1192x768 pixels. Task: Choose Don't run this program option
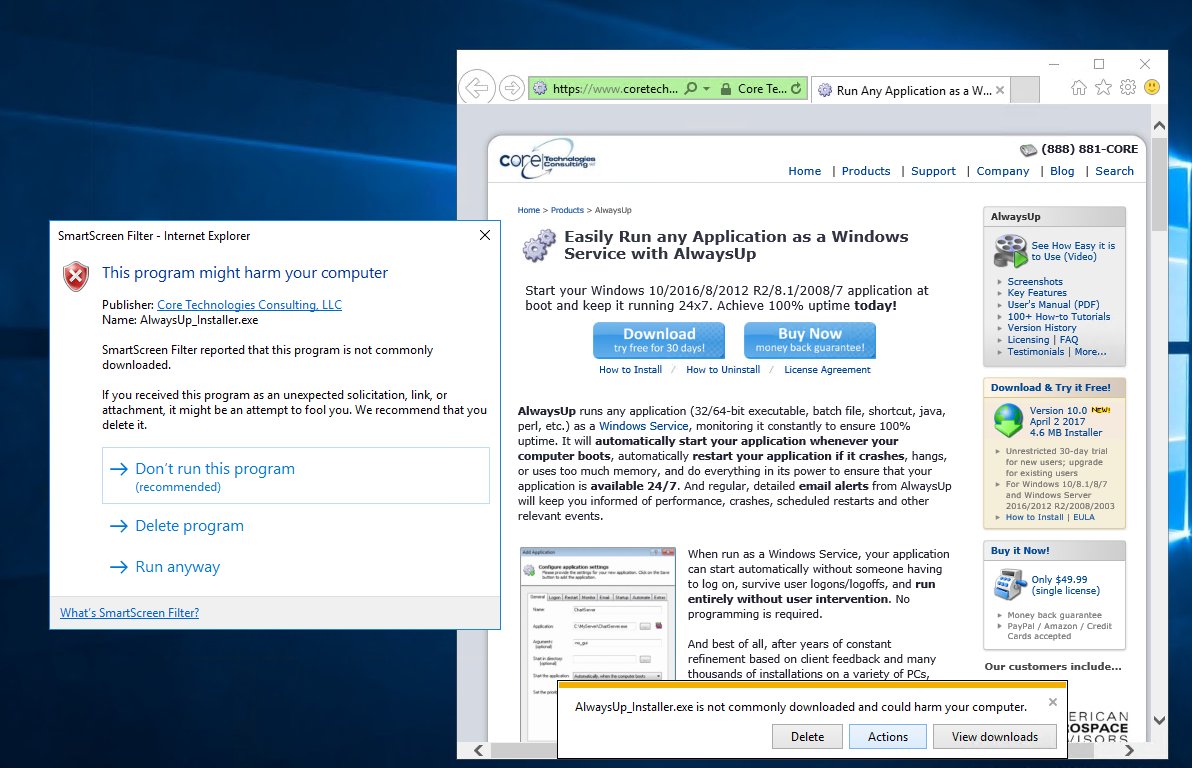[296, 475]
